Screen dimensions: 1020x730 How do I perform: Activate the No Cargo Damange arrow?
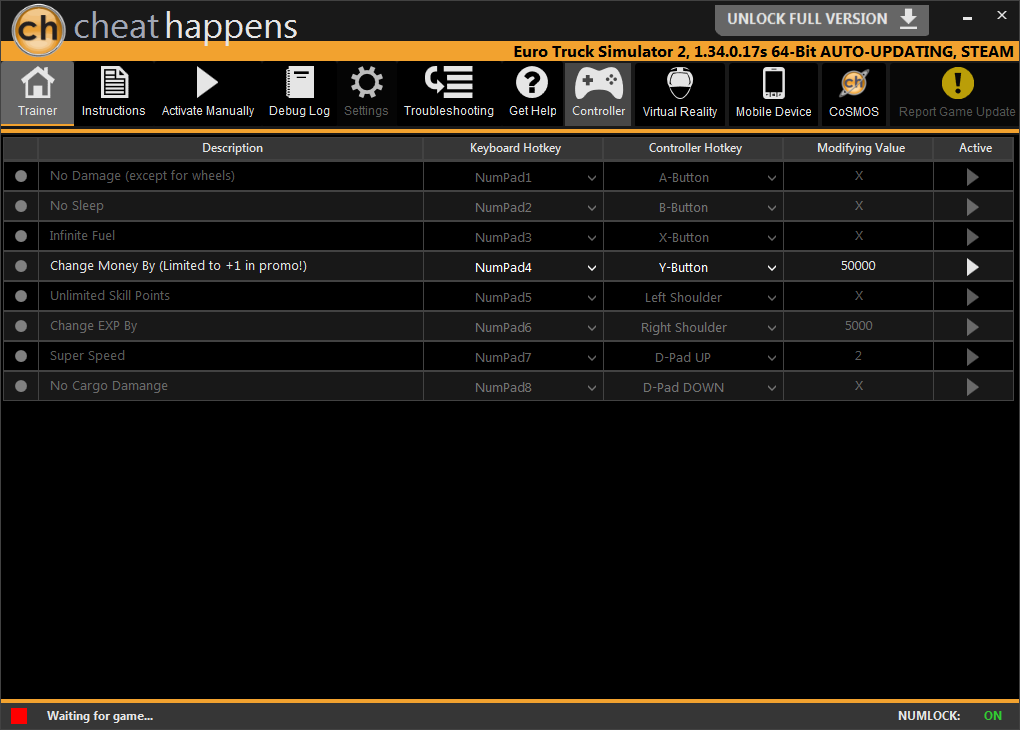(973, 387)
